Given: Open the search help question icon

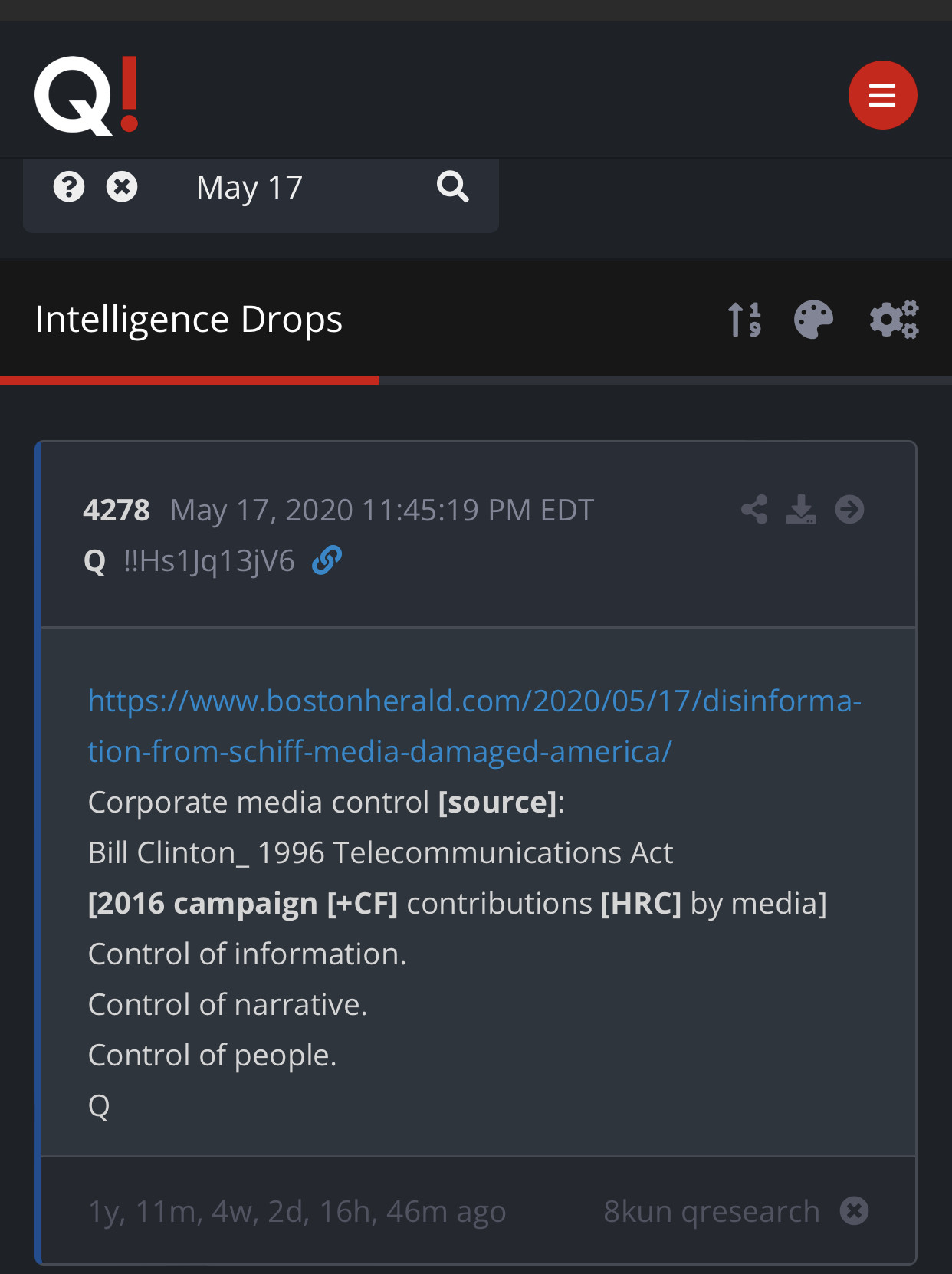Looking at the screenshot, I should point(69,186).
